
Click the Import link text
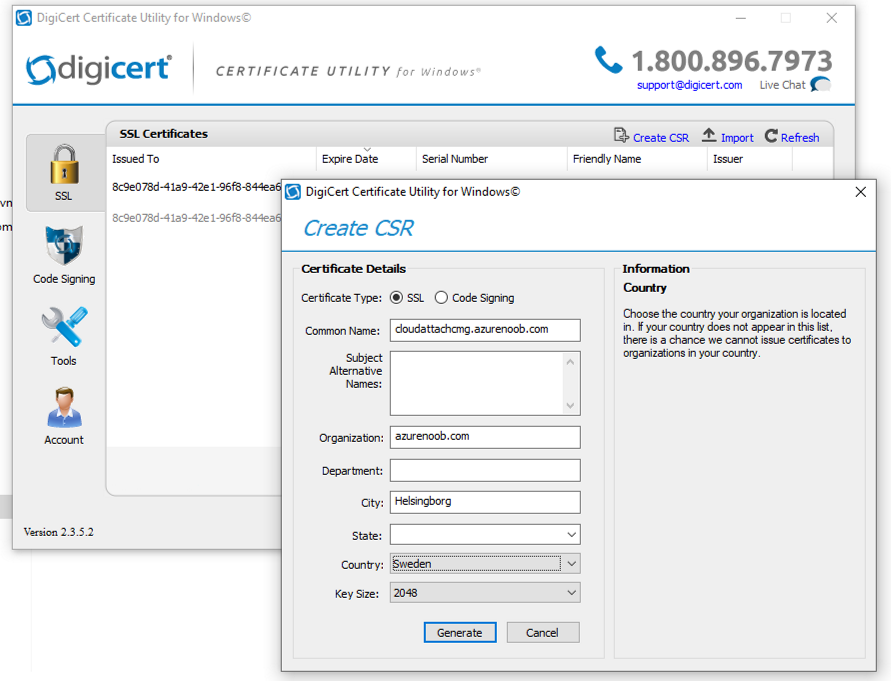[737, 138]
